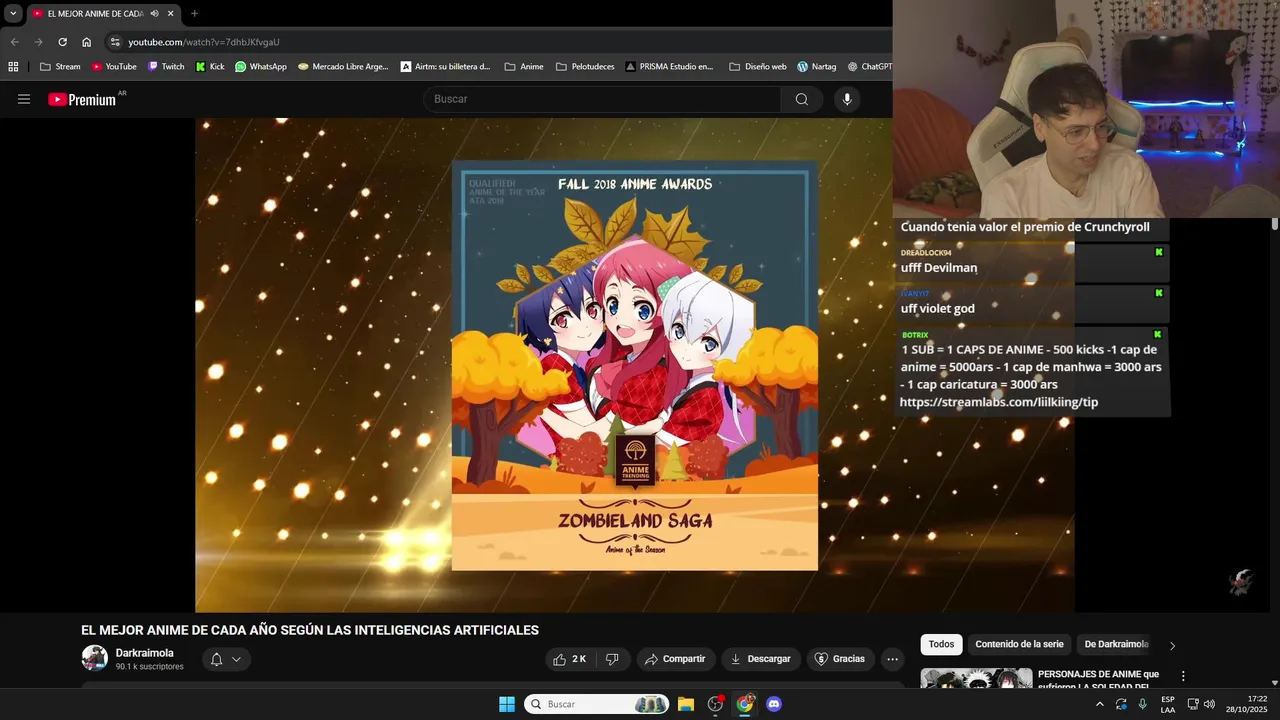1280x720 pixels.
Task: Open the Airtm bookmark
Action: (x=446, y=67)
